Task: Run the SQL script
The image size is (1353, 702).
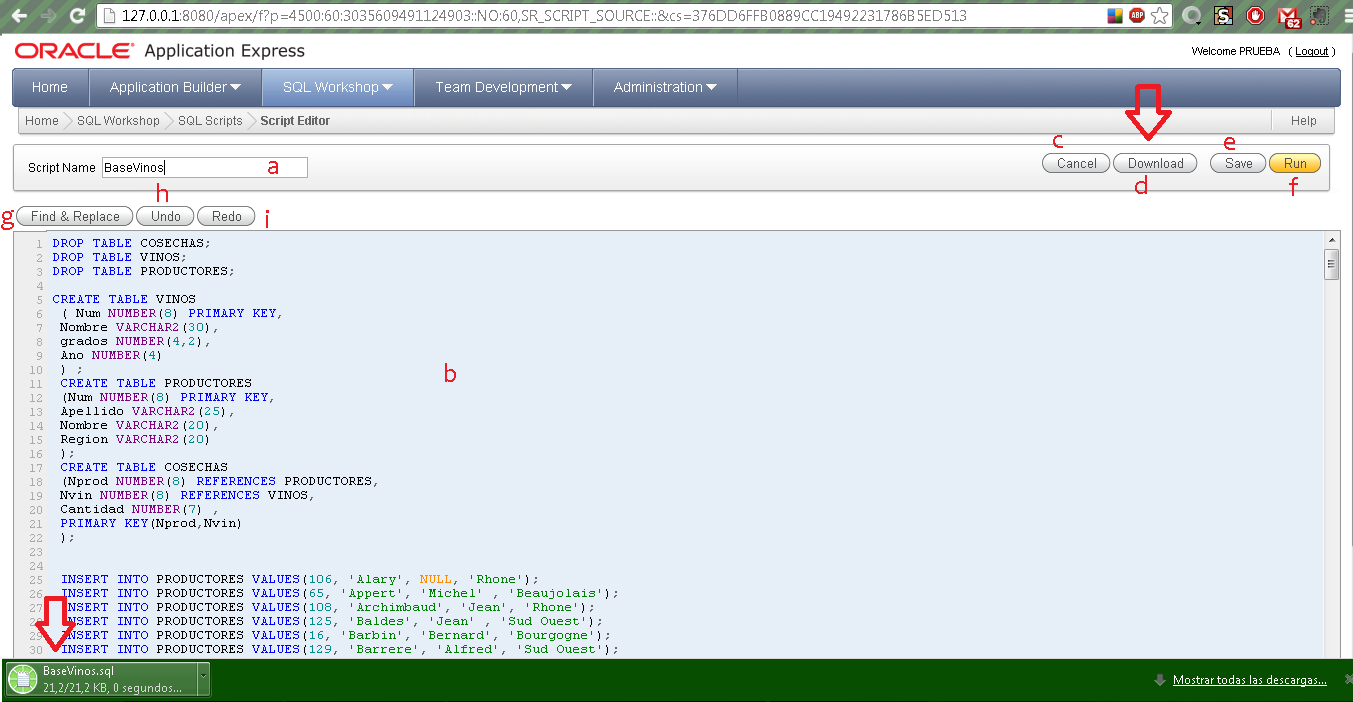Action: 1294,162
